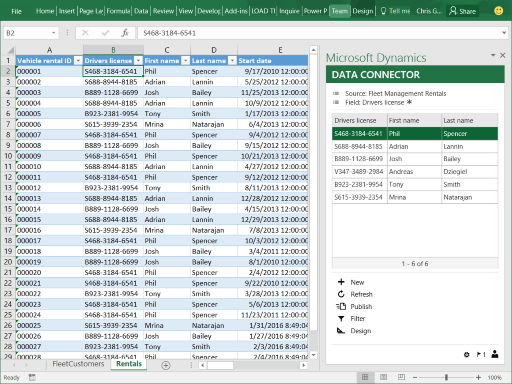Screen dimensions: 512x384
Task: Click the New button label
Action: click(x=357, y=282)
